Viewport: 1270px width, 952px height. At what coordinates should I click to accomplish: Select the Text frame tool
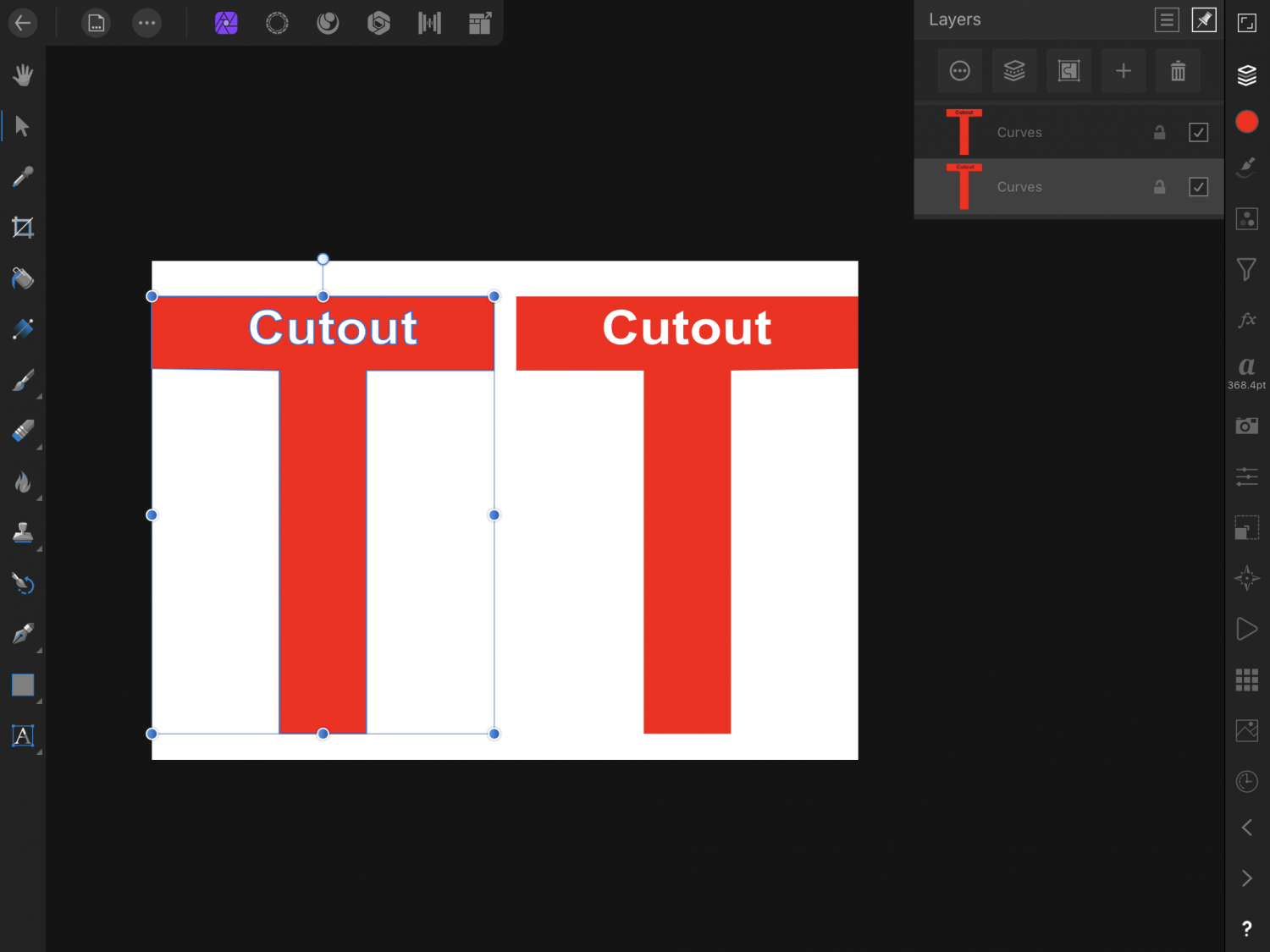23,735
